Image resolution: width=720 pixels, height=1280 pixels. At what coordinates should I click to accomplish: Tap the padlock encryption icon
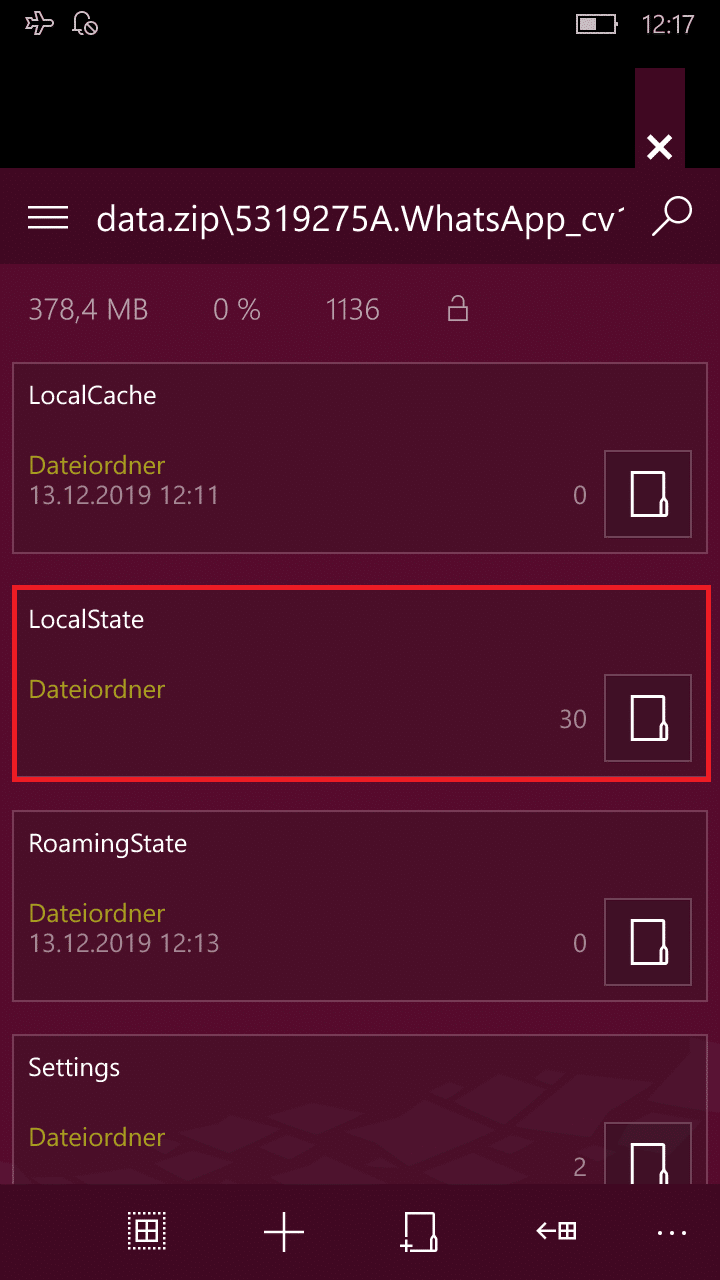point(458,309)
